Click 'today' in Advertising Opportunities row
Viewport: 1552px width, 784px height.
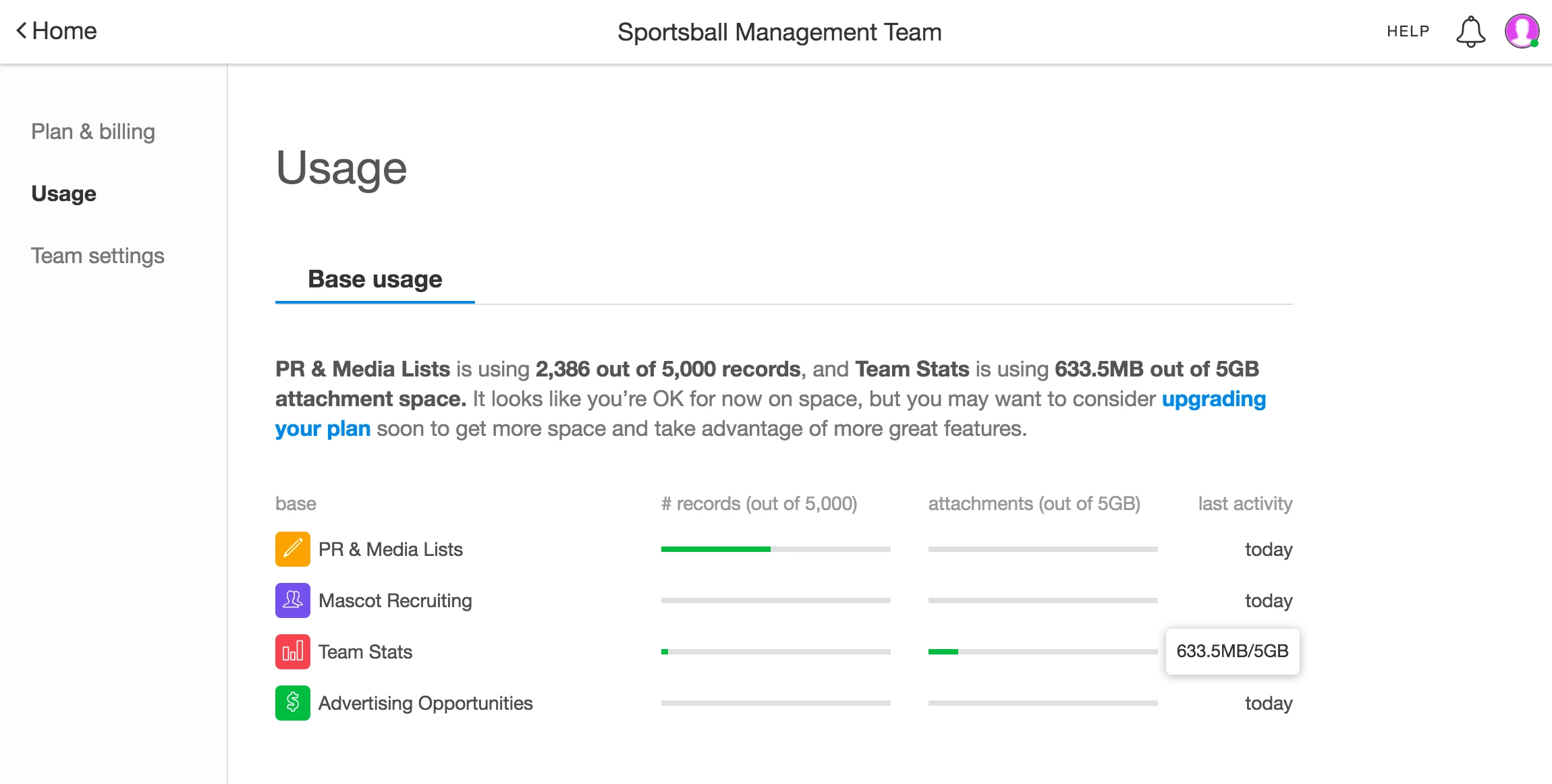tap(1269, 703)
